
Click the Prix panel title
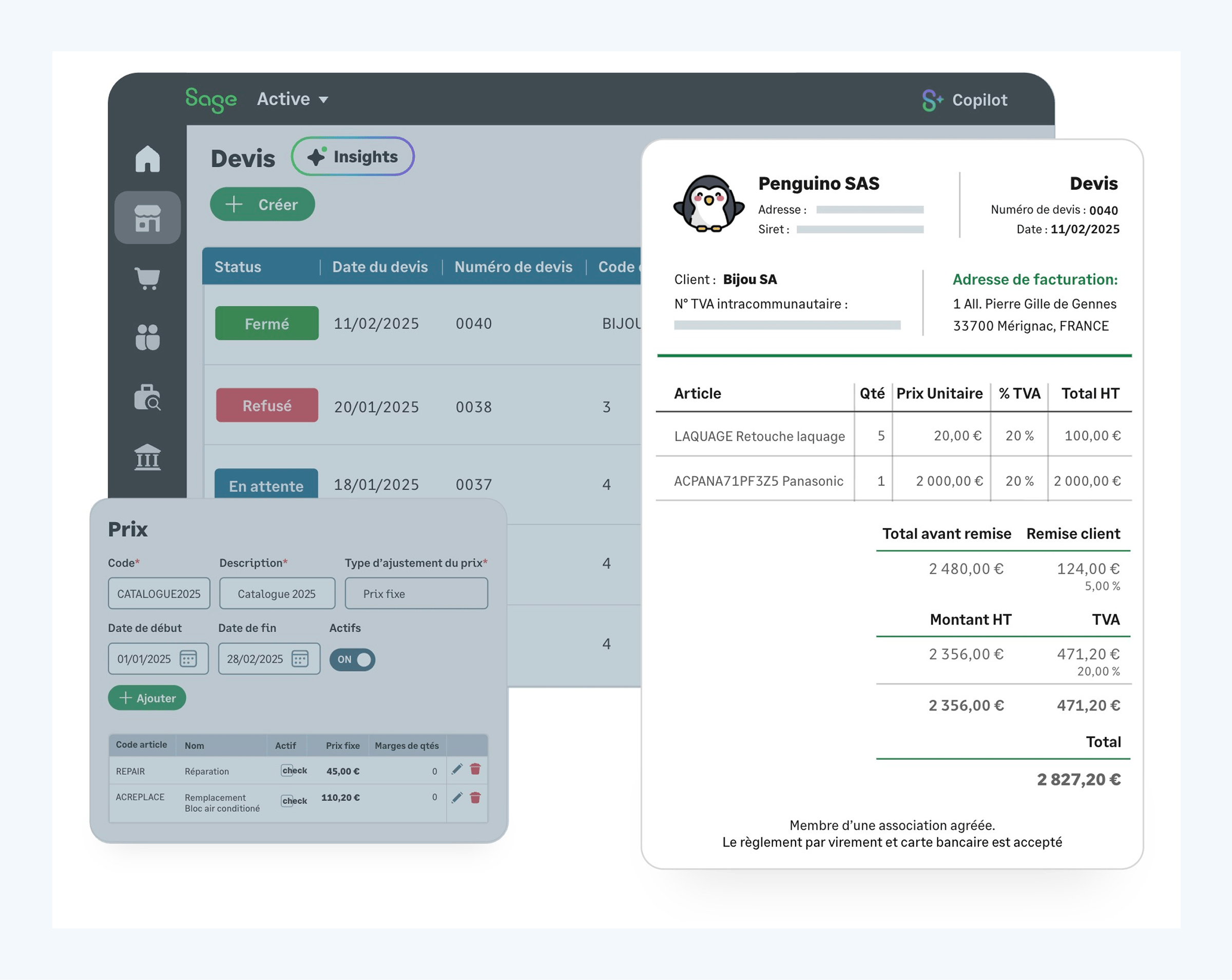(x=128, y=530)
